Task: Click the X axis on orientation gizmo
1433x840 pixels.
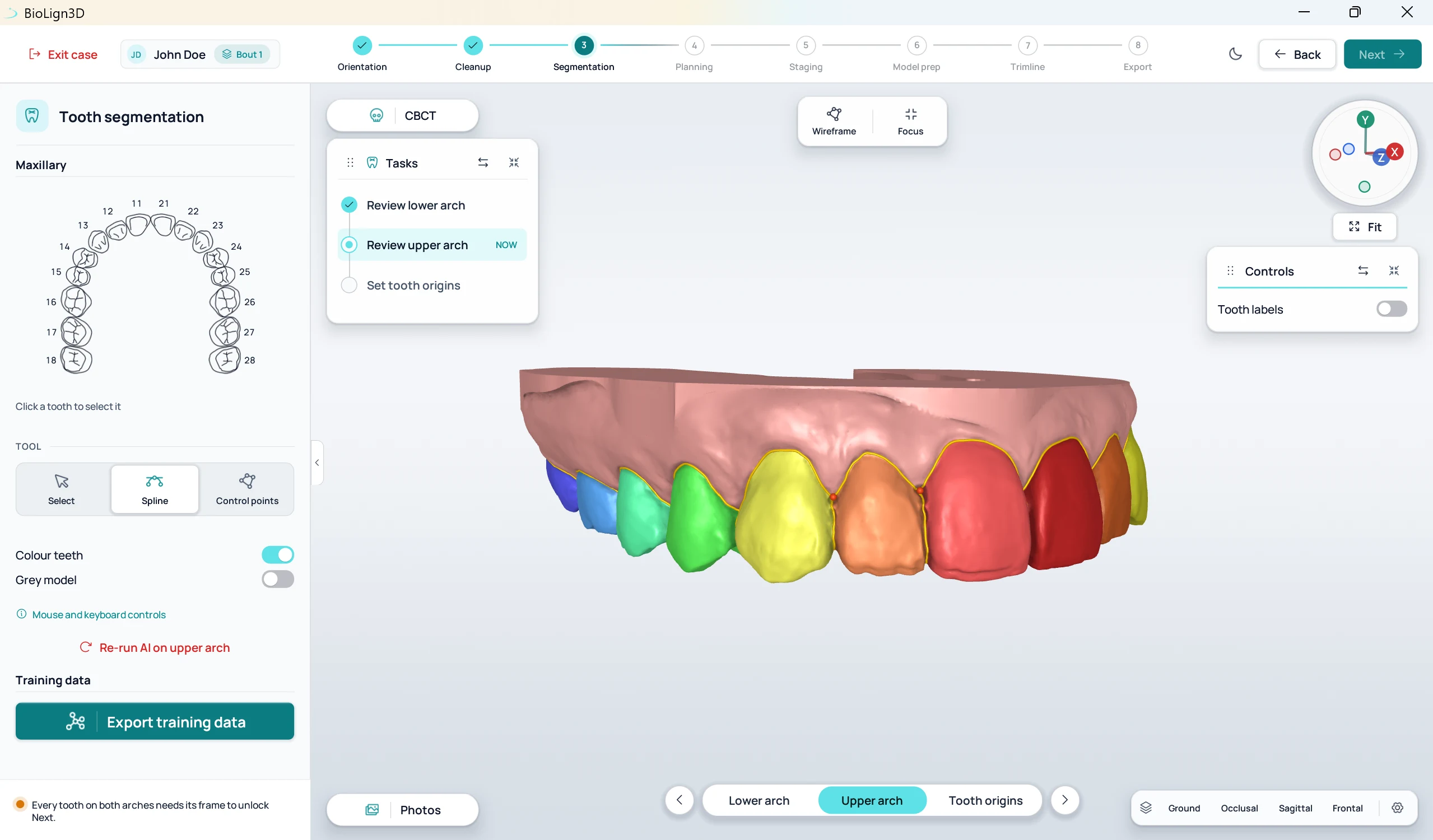Action: [x=1394, y=152]
